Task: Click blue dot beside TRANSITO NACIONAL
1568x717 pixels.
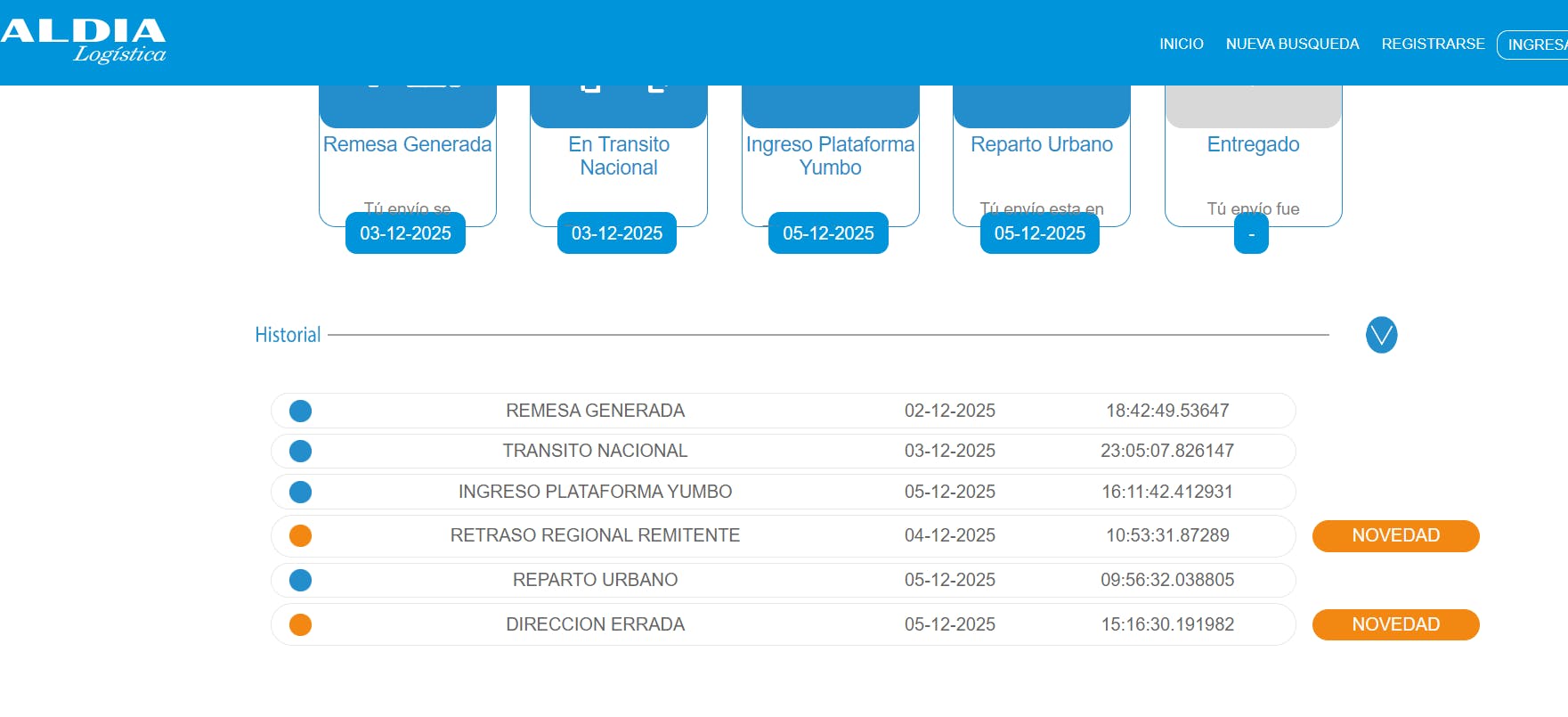Action: [x=301, y=451]
